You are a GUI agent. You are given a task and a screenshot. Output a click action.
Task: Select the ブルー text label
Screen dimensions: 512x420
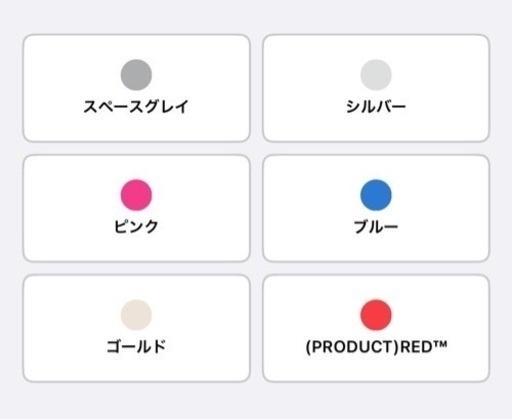tap(376, 227)
